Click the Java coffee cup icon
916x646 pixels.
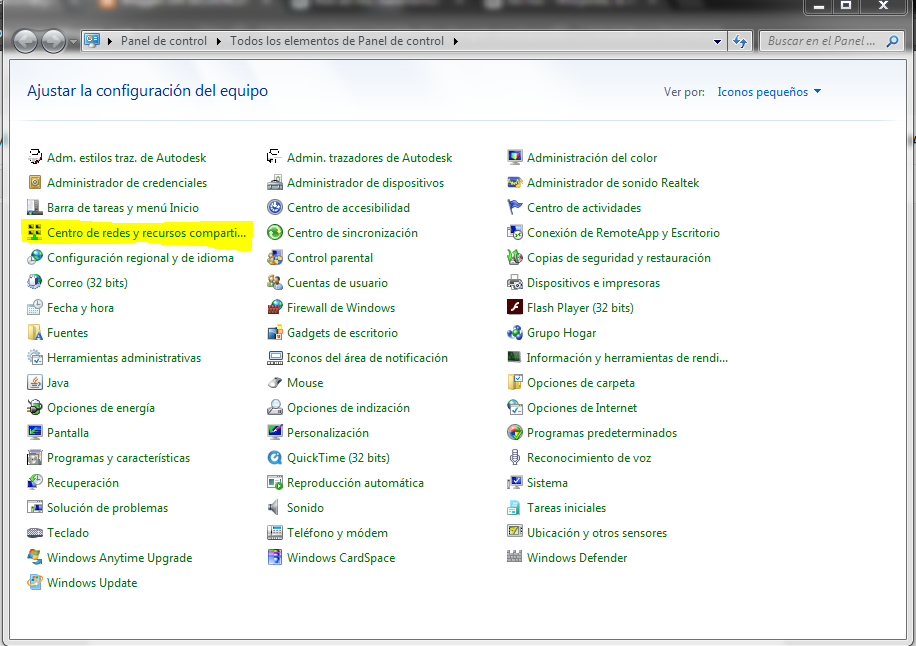pyautogui.click(x=35, y=383)
